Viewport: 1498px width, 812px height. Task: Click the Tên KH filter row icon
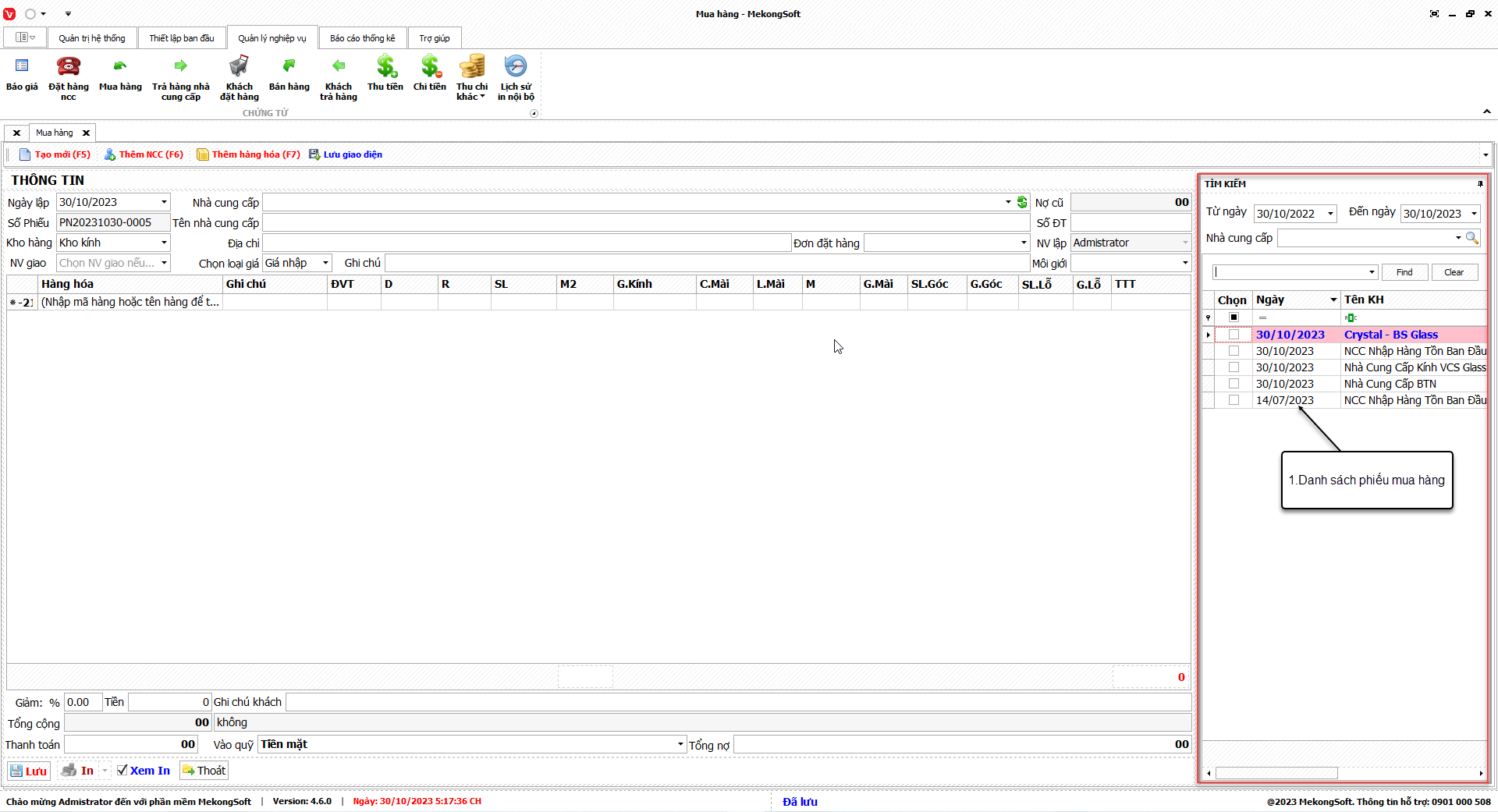1351,317
